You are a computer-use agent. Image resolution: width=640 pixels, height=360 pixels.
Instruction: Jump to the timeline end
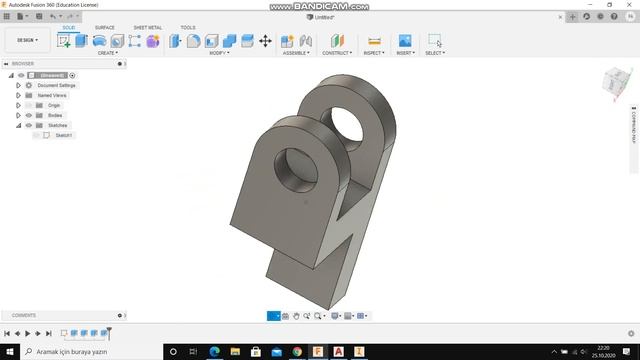point(49,333)
